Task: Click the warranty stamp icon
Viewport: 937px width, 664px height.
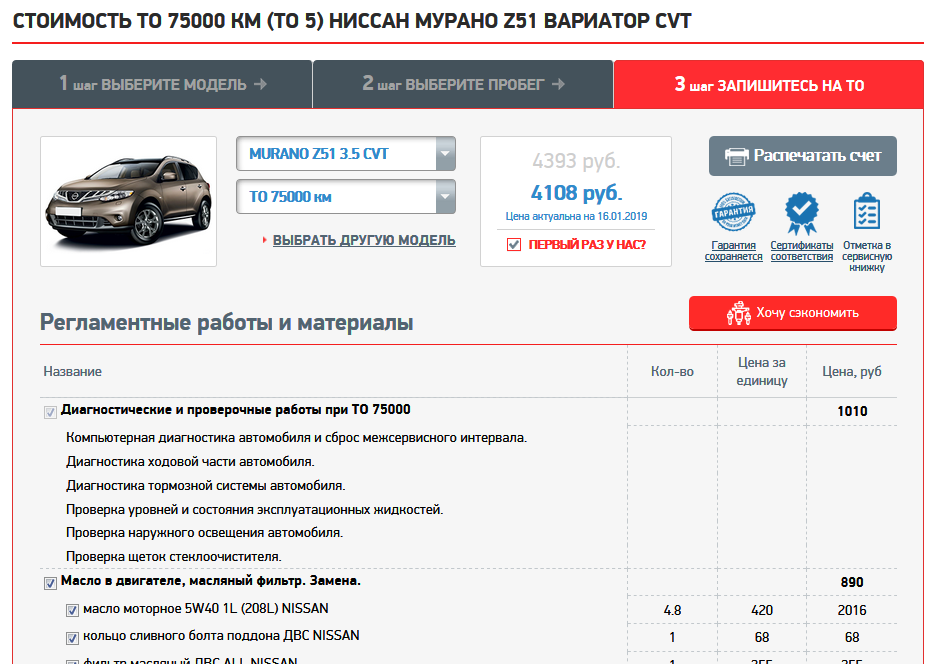Action: (733, 213)
